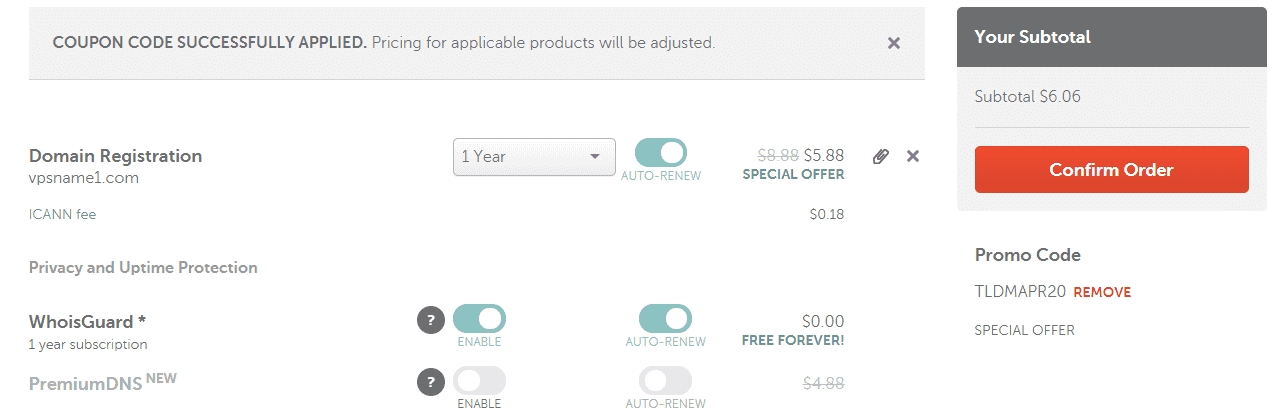This screenshot has width=1282, height=420.
Task: Toggle WhoisGuard auto-renew switch
Action: tap(665, 320)
